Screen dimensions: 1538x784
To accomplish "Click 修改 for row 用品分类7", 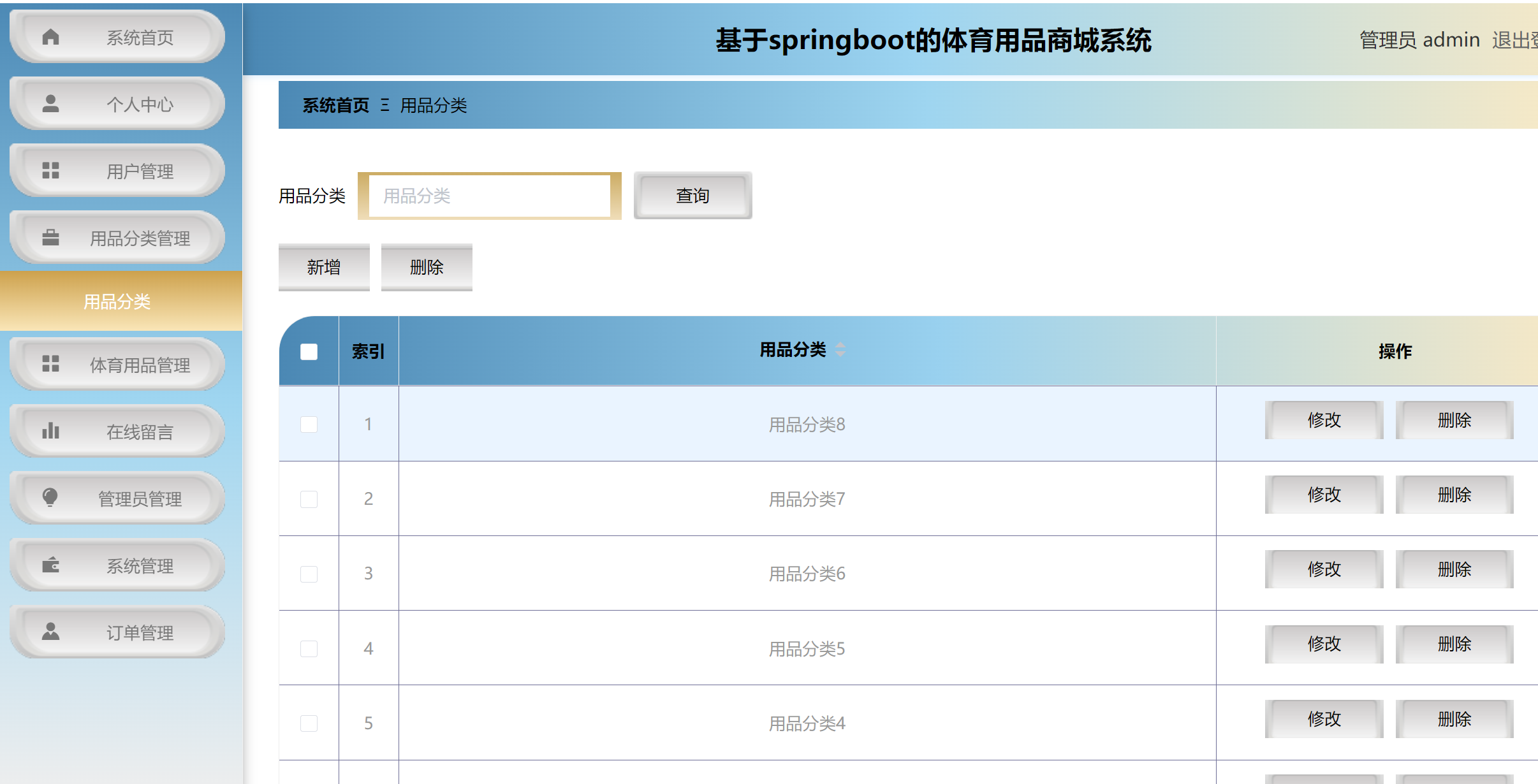I will 1324,495.
